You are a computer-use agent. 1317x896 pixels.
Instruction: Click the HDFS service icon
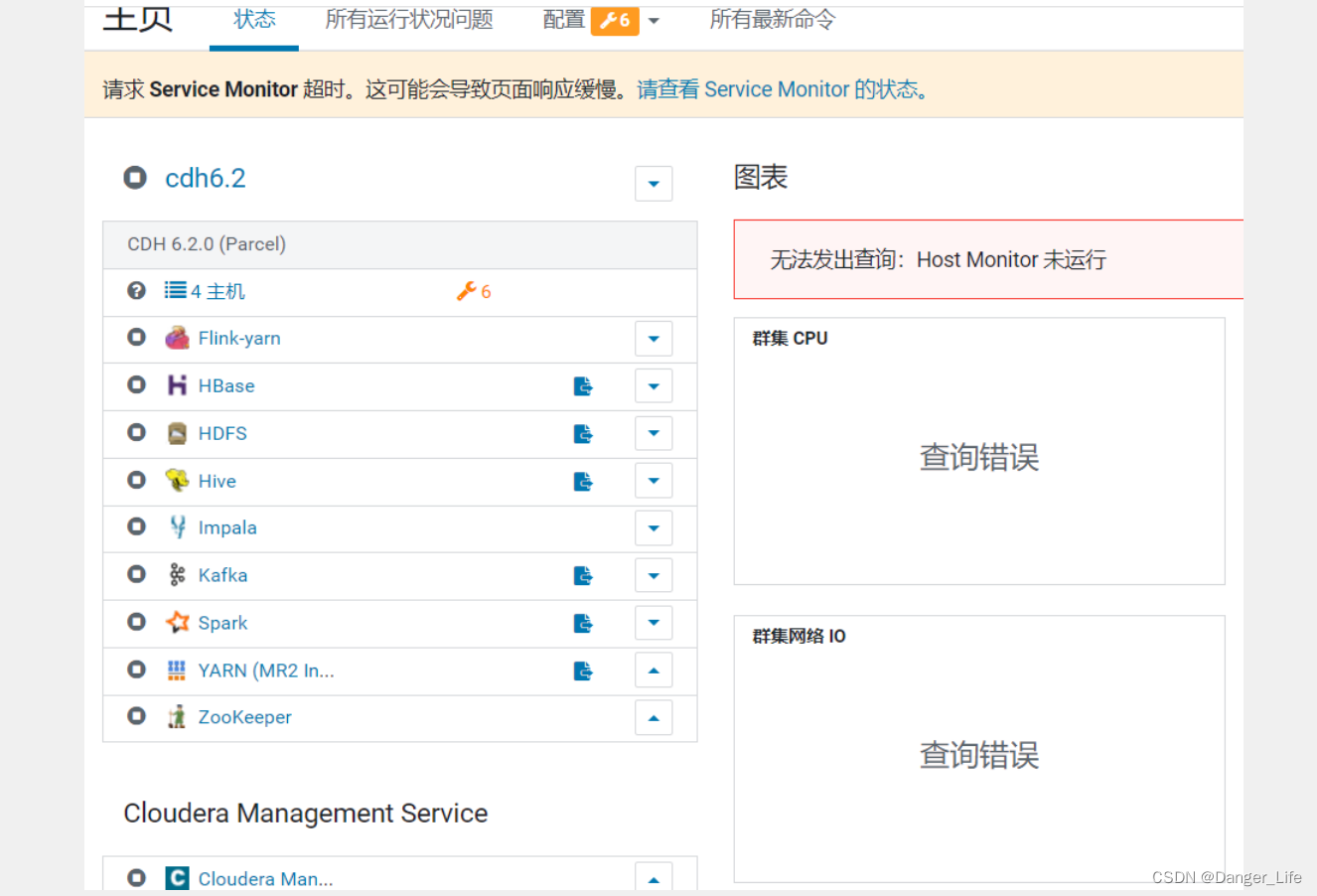point(177,433)
